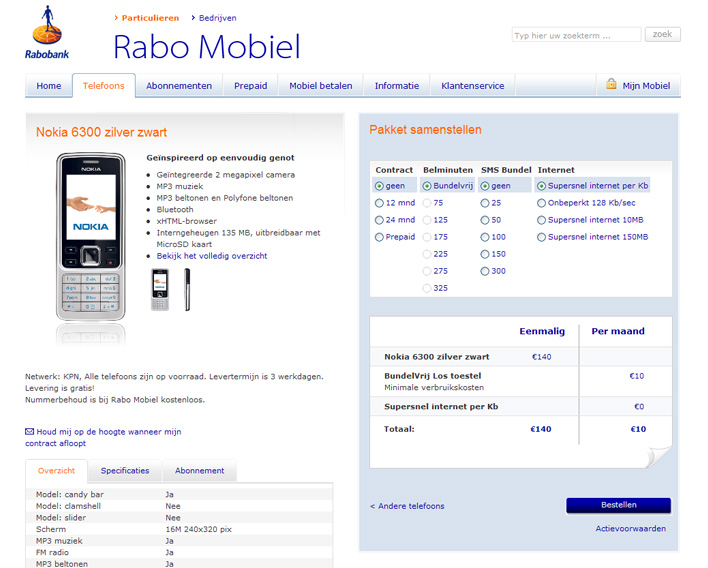Select 275 belminuten option
Screen dimensions: 708x568
[x=427, y=271]
